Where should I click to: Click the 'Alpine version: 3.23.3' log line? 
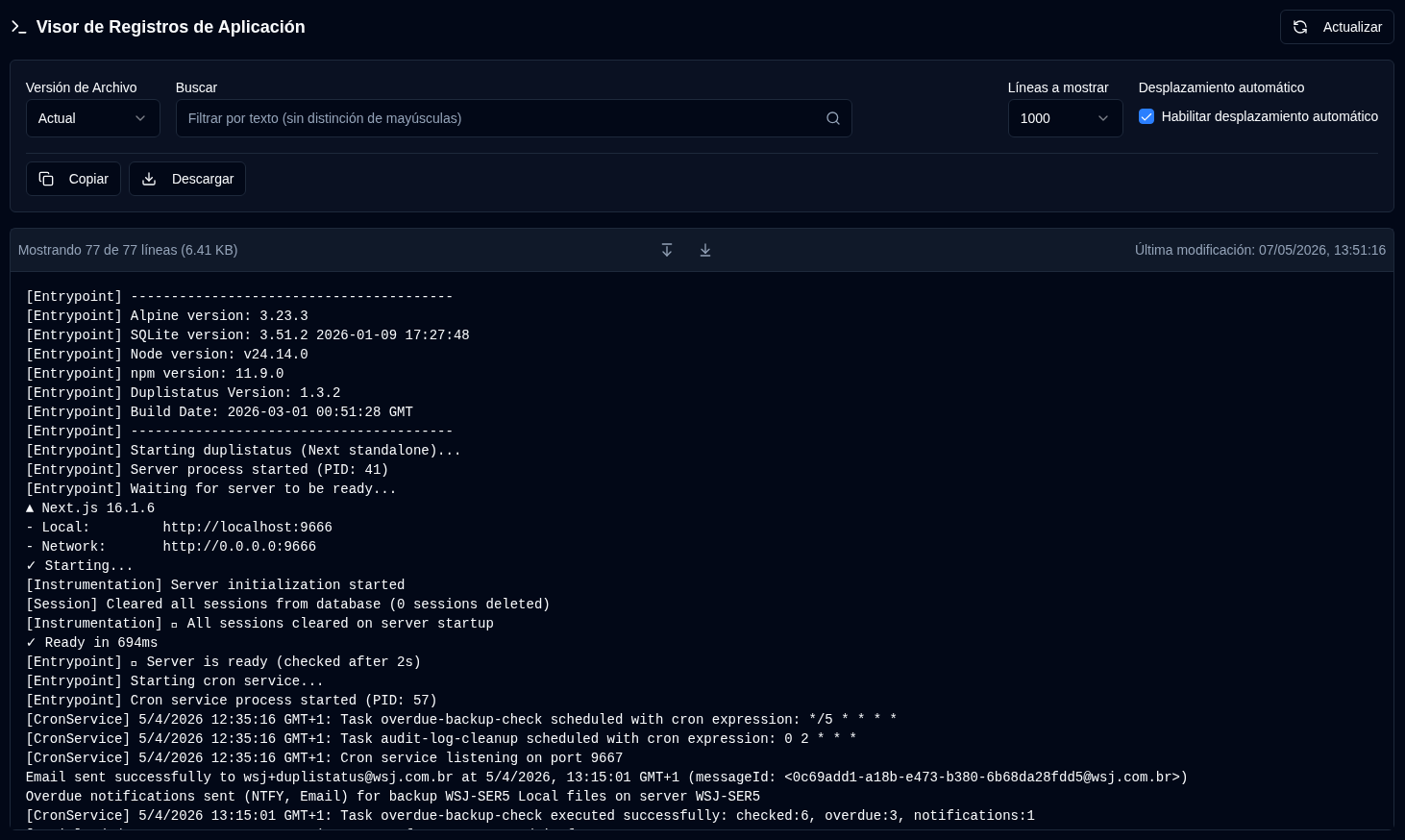coord(167,315)
